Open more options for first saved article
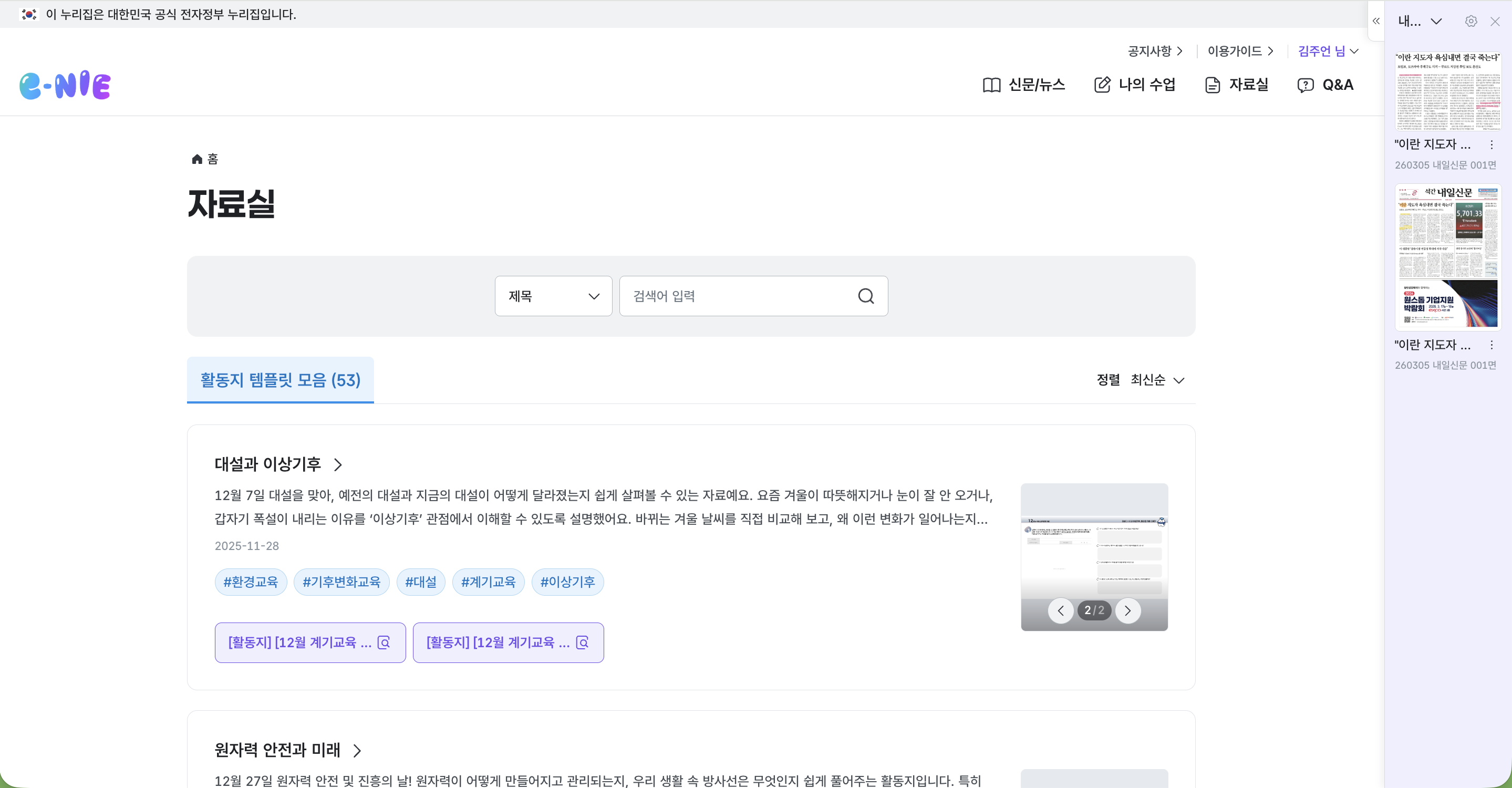Viewport: 1512px width, 788px height. coord(1492,144)
